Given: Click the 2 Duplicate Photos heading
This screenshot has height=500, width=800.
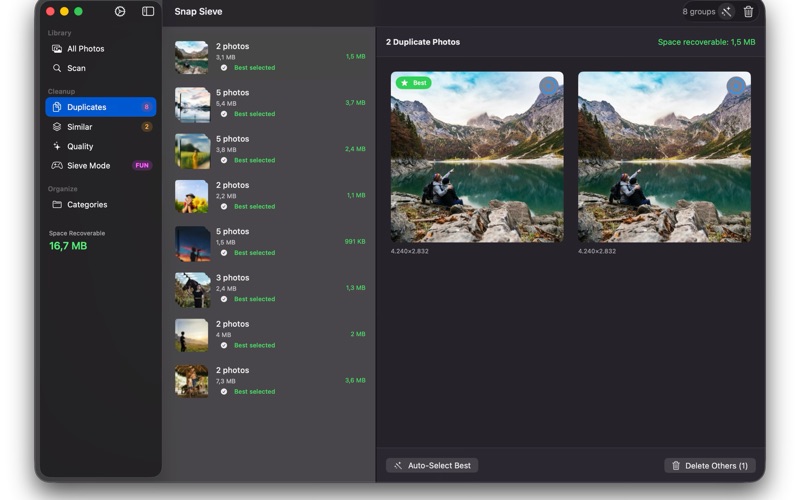Looking at the screenshot, I should pyautogui.click(x=422, y=42).
